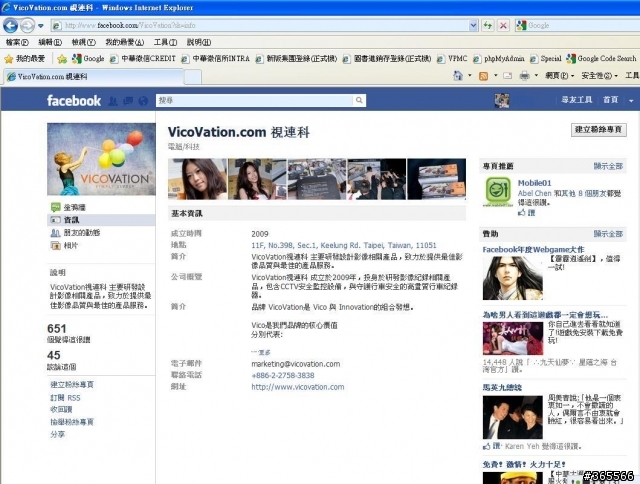Open the 編輯(E) menu

[50, 42]
